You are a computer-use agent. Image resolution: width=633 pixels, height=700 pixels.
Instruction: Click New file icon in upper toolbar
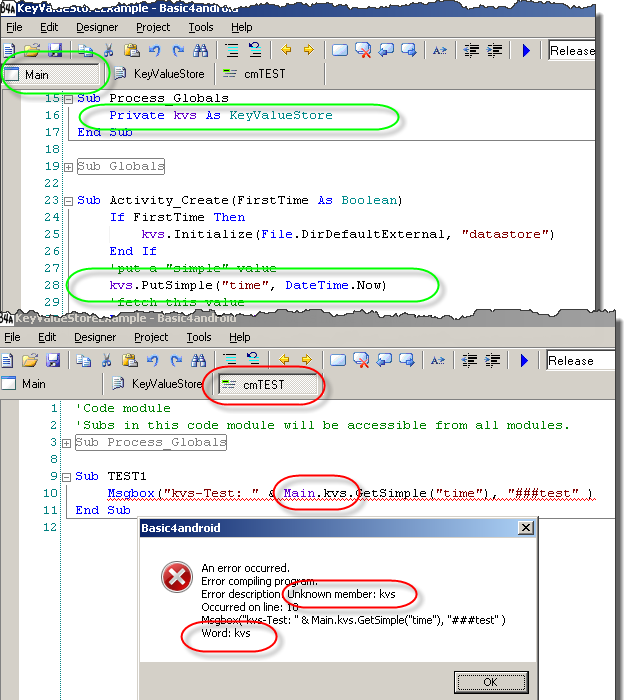9,50
